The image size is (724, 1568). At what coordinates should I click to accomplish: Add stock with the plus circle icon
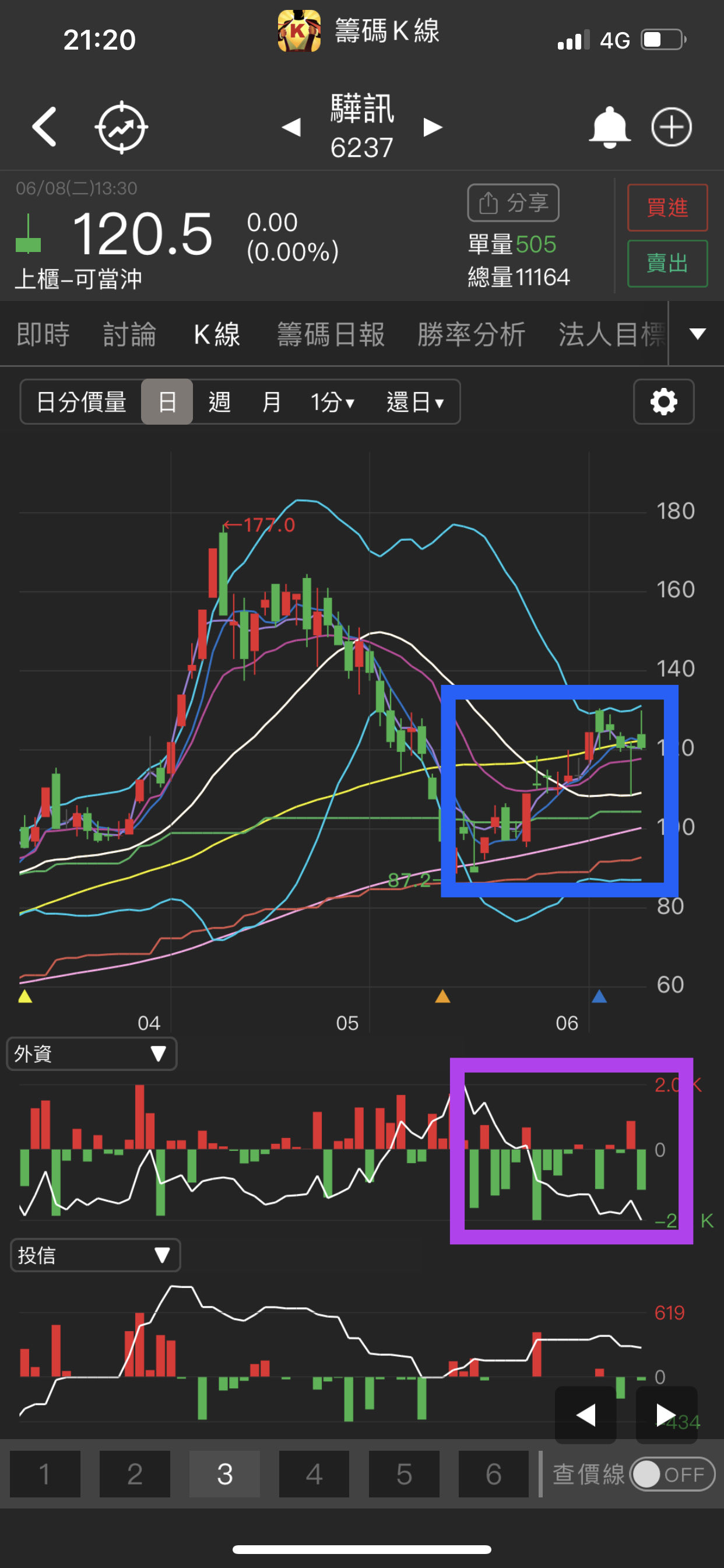click(x=671, y=127)
